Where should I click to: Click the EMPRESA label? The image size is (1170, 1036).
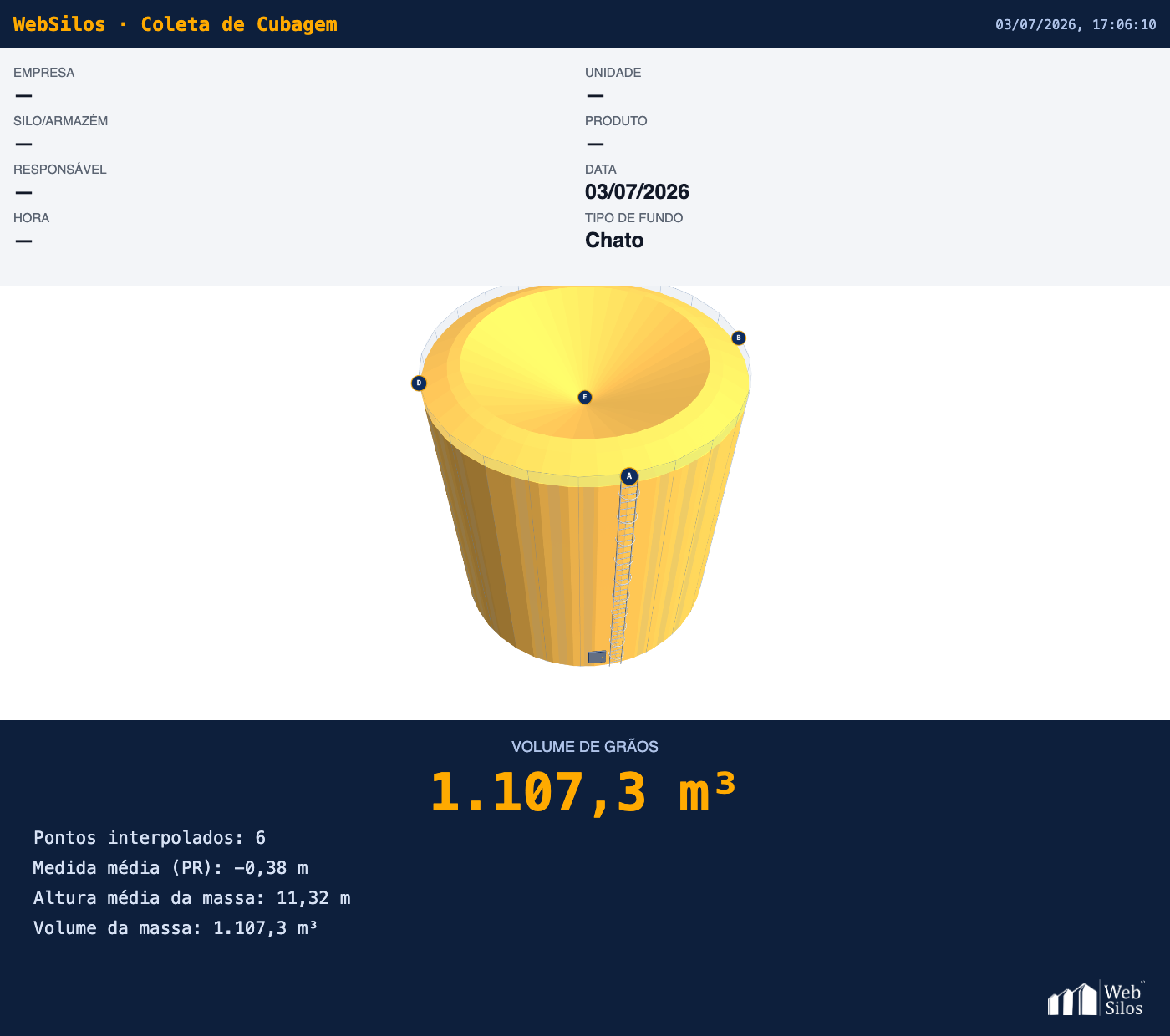(x=44, y=73)
